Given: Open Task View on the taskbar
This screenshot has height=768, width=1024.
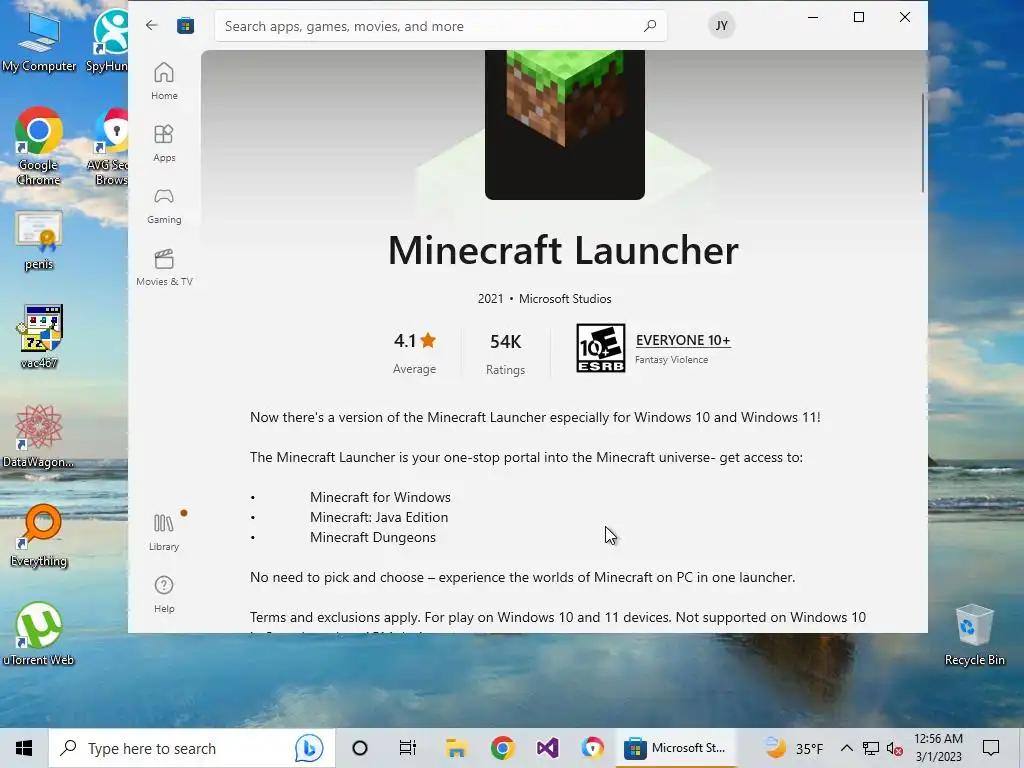Looking at the screenshot, I should (408, 748).
